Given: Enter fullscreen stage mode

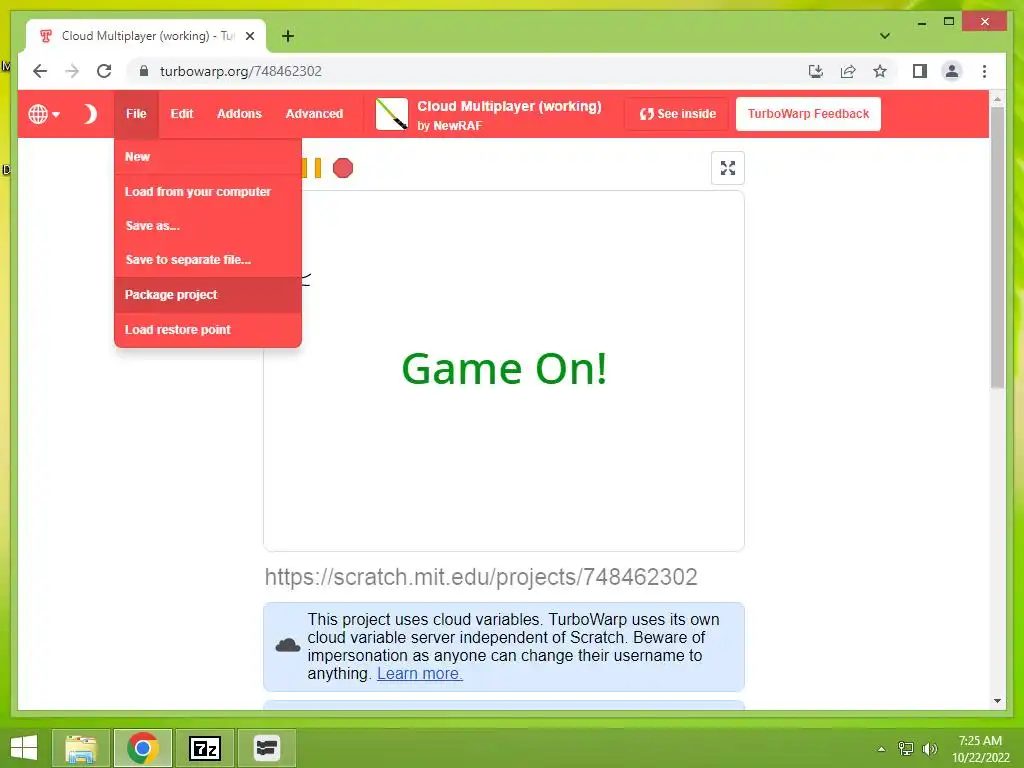Looking at the screenshot, I should point(728,168).
